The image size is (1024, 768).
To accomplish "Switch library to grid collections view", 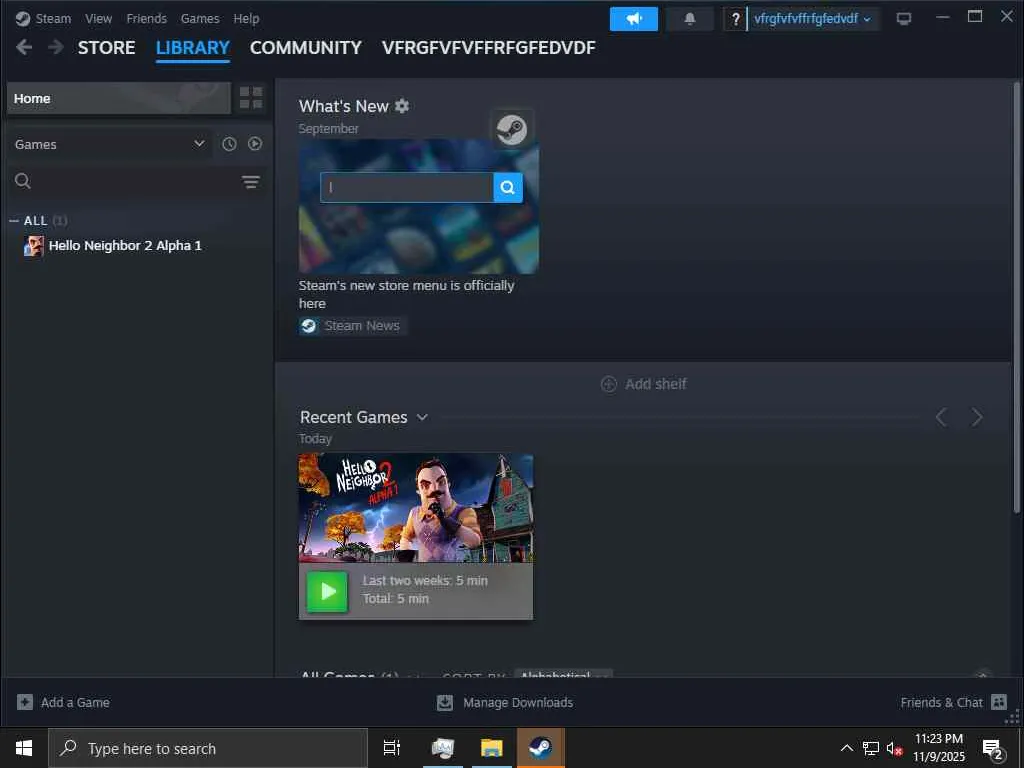I will [x=251, y=98].
